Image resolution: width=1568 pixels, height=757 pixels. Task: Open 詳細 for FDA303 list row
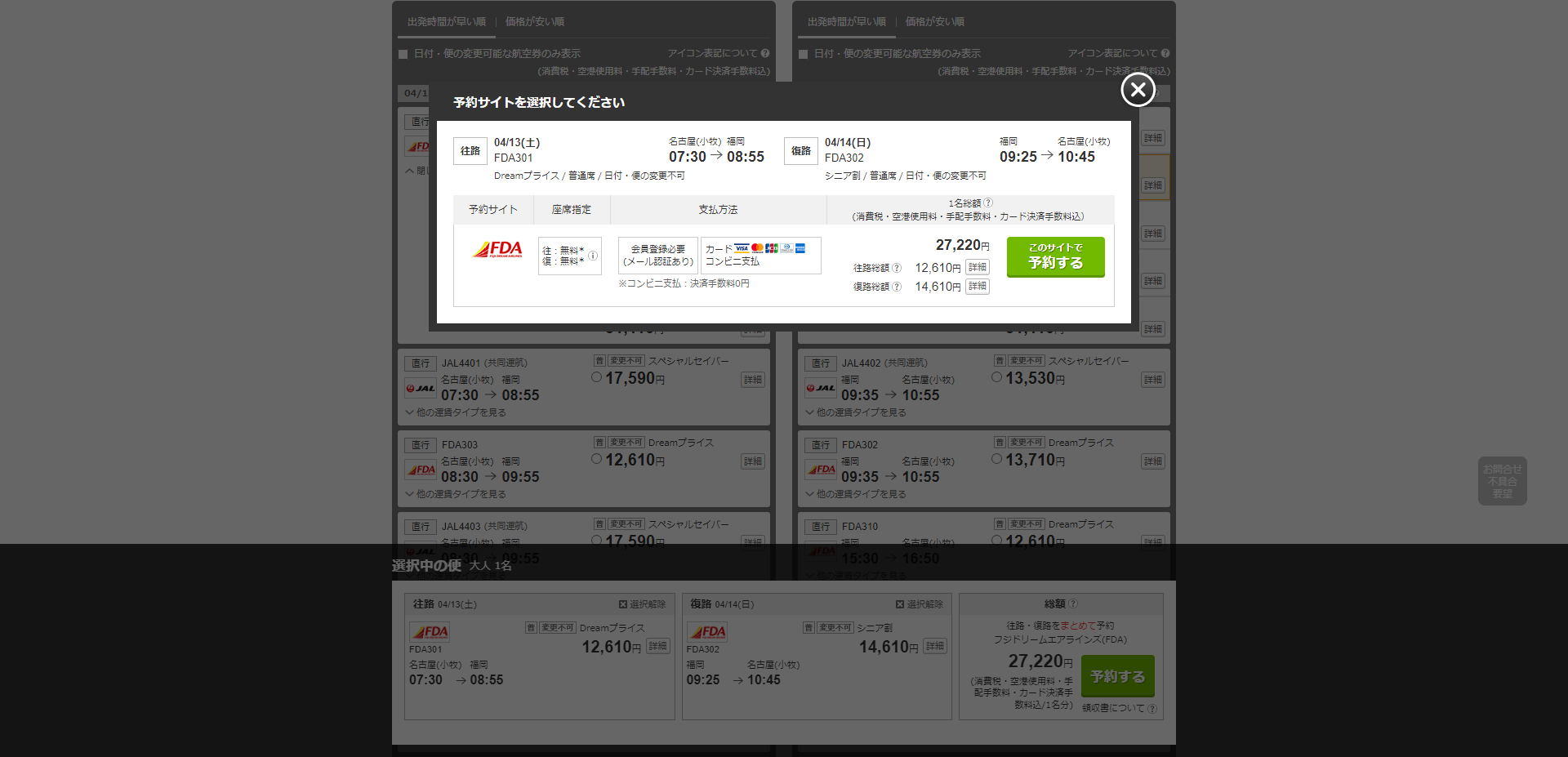(x=753, y=461)
